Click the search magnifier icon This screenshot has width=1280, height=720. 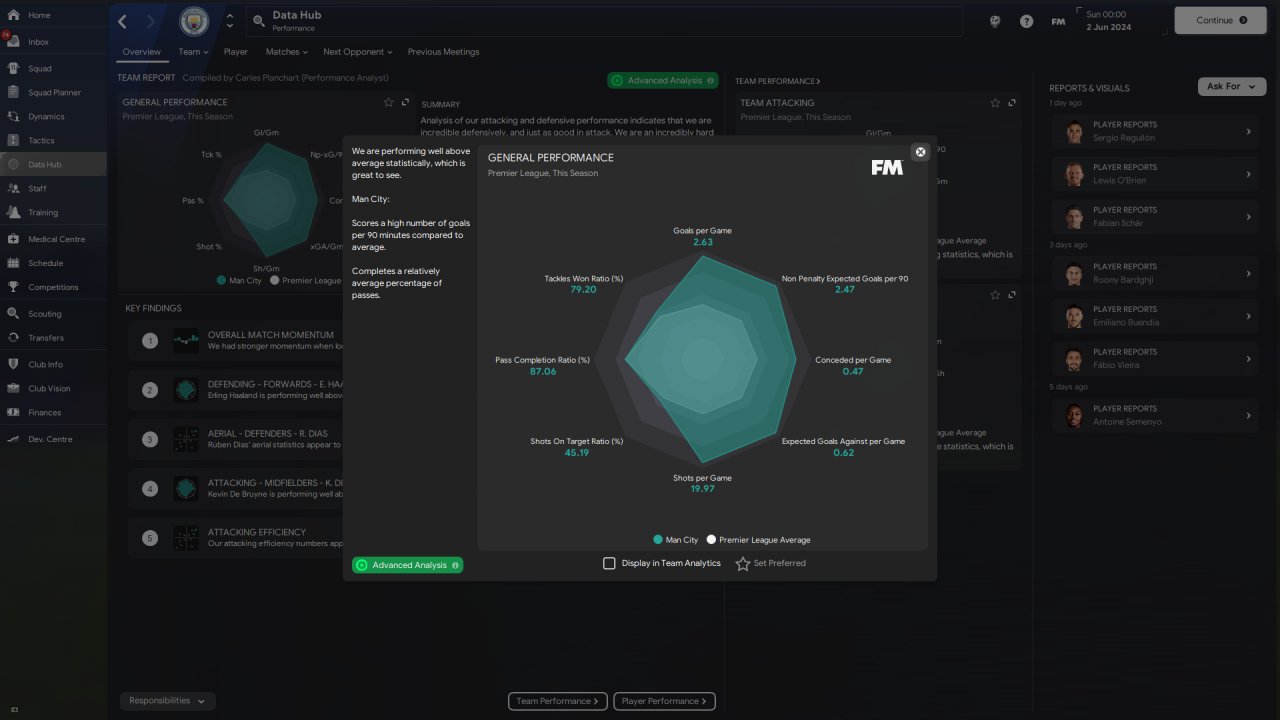click(x=258, y=21)
